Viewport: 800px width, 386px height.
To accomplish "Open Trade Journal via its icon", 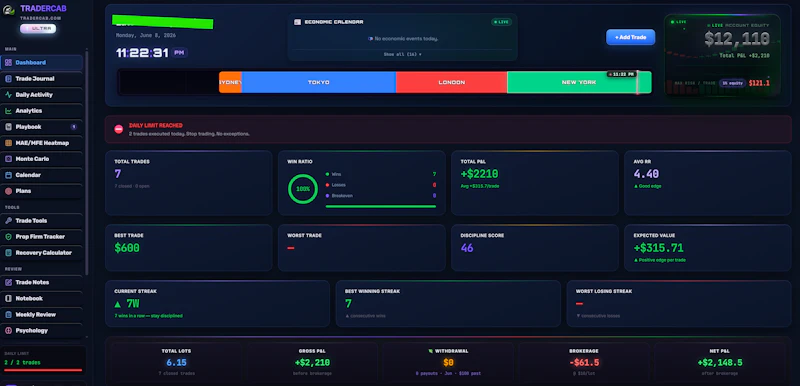I will (x=8, y=79).
